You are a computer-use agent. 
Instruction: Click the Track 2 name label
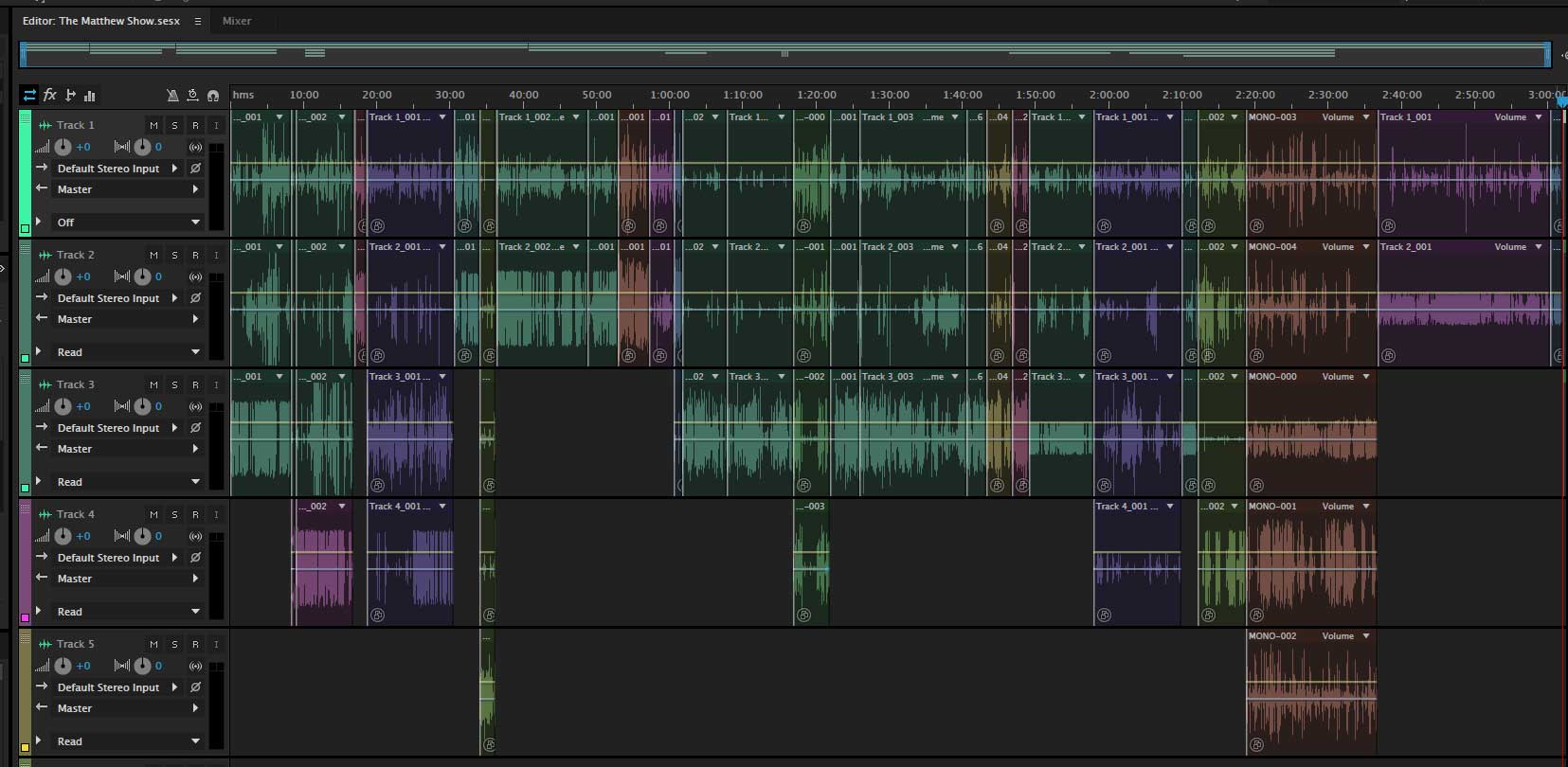coord(76,255)
